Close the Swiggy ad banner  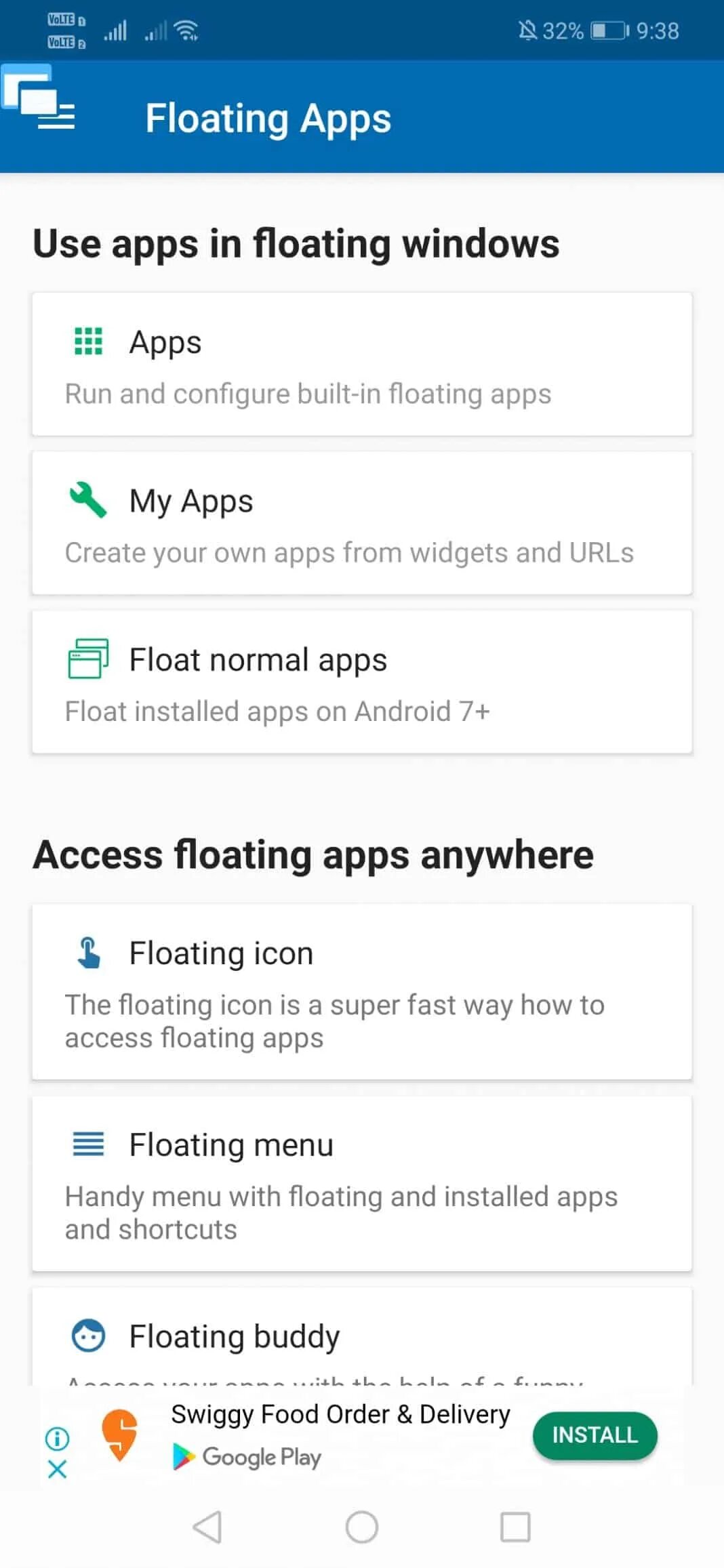[x=57, y=1469]
